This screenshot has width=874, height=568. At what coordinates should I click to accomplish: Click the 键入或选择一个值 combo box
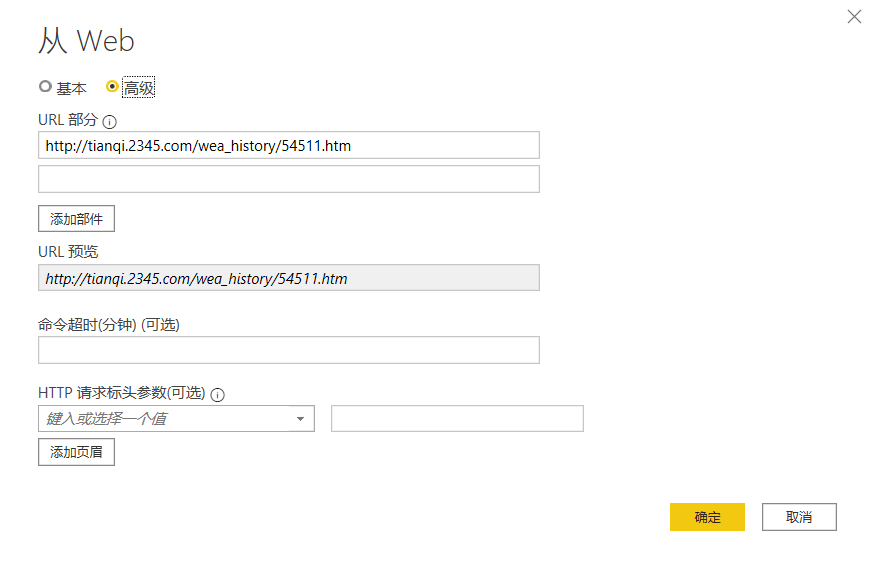[x=176, y=419]
